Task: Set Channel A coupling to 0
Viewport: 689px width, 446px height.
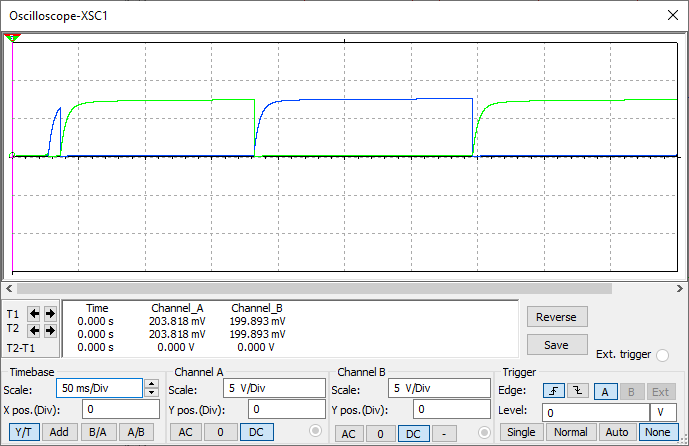Action: (221, 432)
